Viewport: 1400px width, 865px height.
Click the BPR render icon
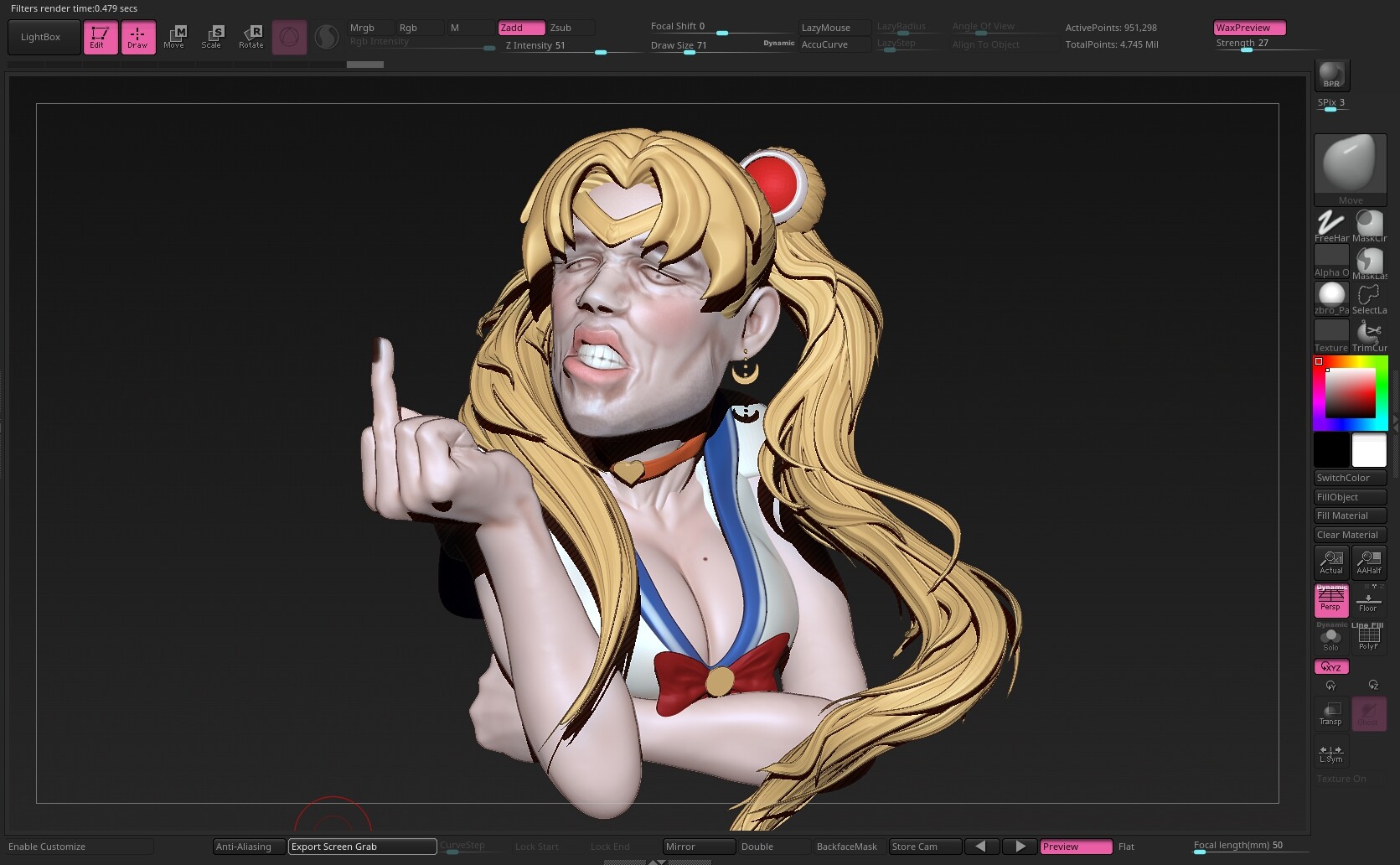[1331, 75]
